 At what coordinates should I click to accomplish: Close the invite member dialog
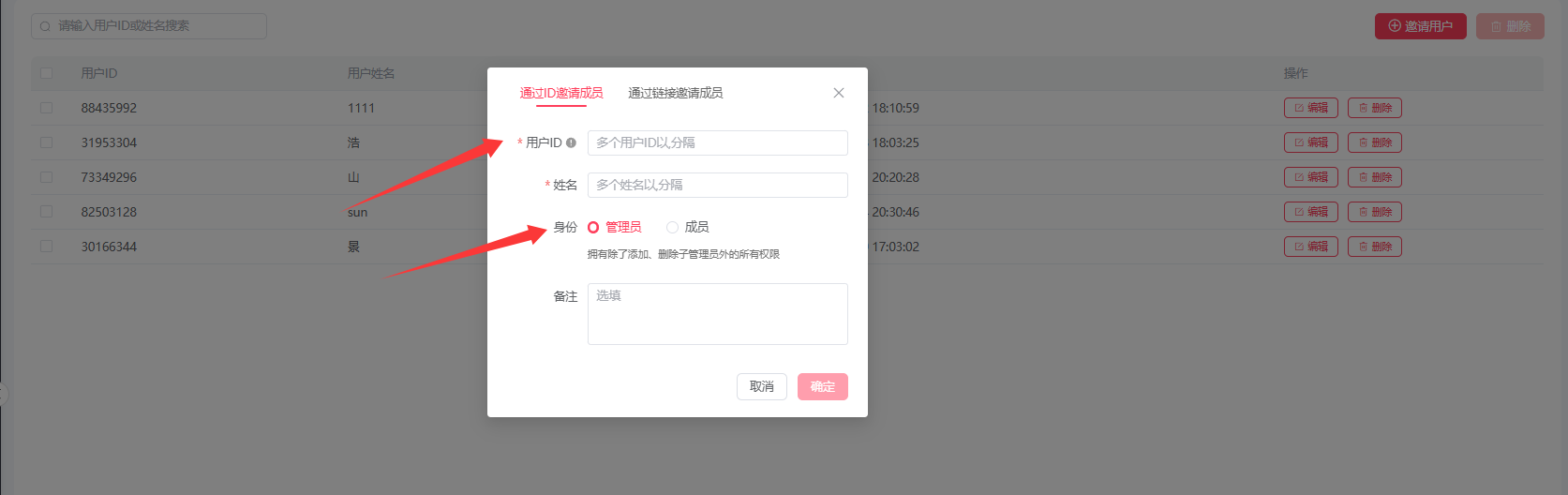tap(839, 93)
